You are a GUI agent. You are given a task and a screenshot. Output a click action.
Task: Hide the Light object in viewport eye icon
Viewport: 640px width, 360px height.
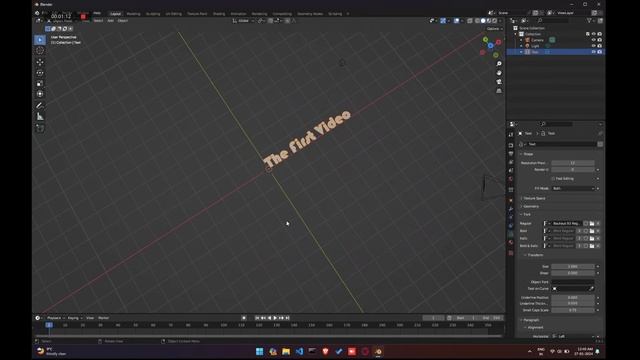tap(593, 46)
